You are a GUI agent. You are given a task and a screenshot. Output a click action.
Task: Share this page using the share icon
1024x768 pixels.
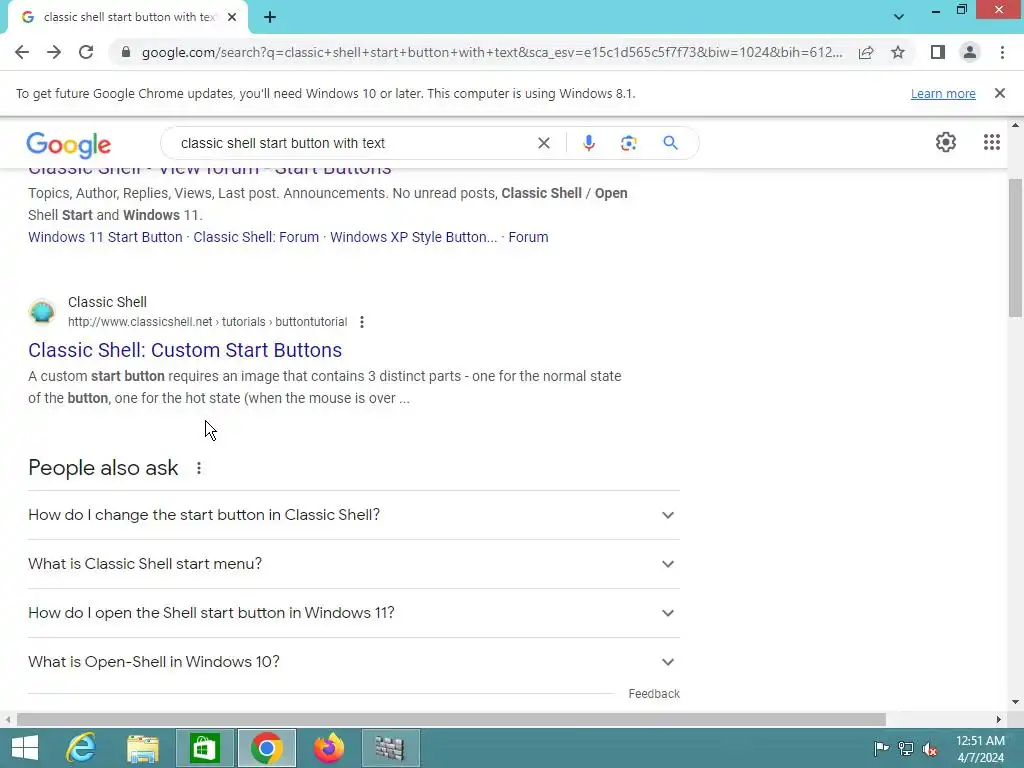tap(866, 52)
